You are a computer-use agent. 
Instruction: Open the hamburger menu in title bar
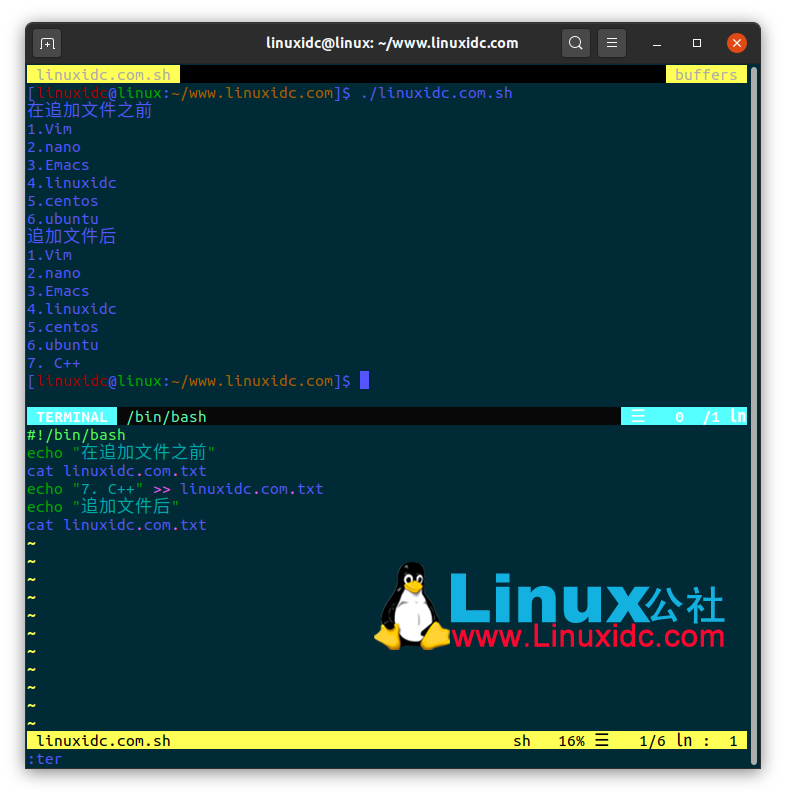pos(612,43)
